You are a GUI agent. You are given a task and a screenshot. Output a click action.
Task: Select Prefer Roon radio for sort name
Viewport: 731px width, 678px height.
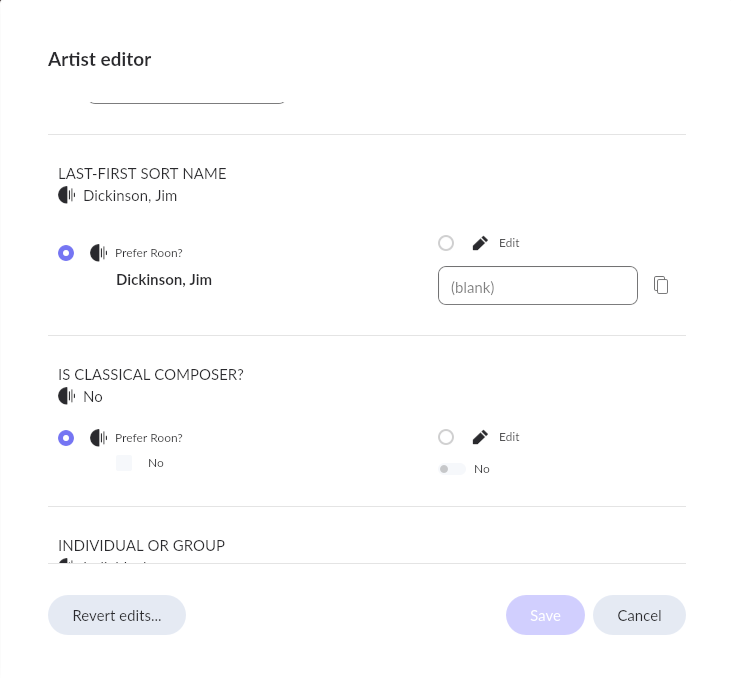[66, 253]
